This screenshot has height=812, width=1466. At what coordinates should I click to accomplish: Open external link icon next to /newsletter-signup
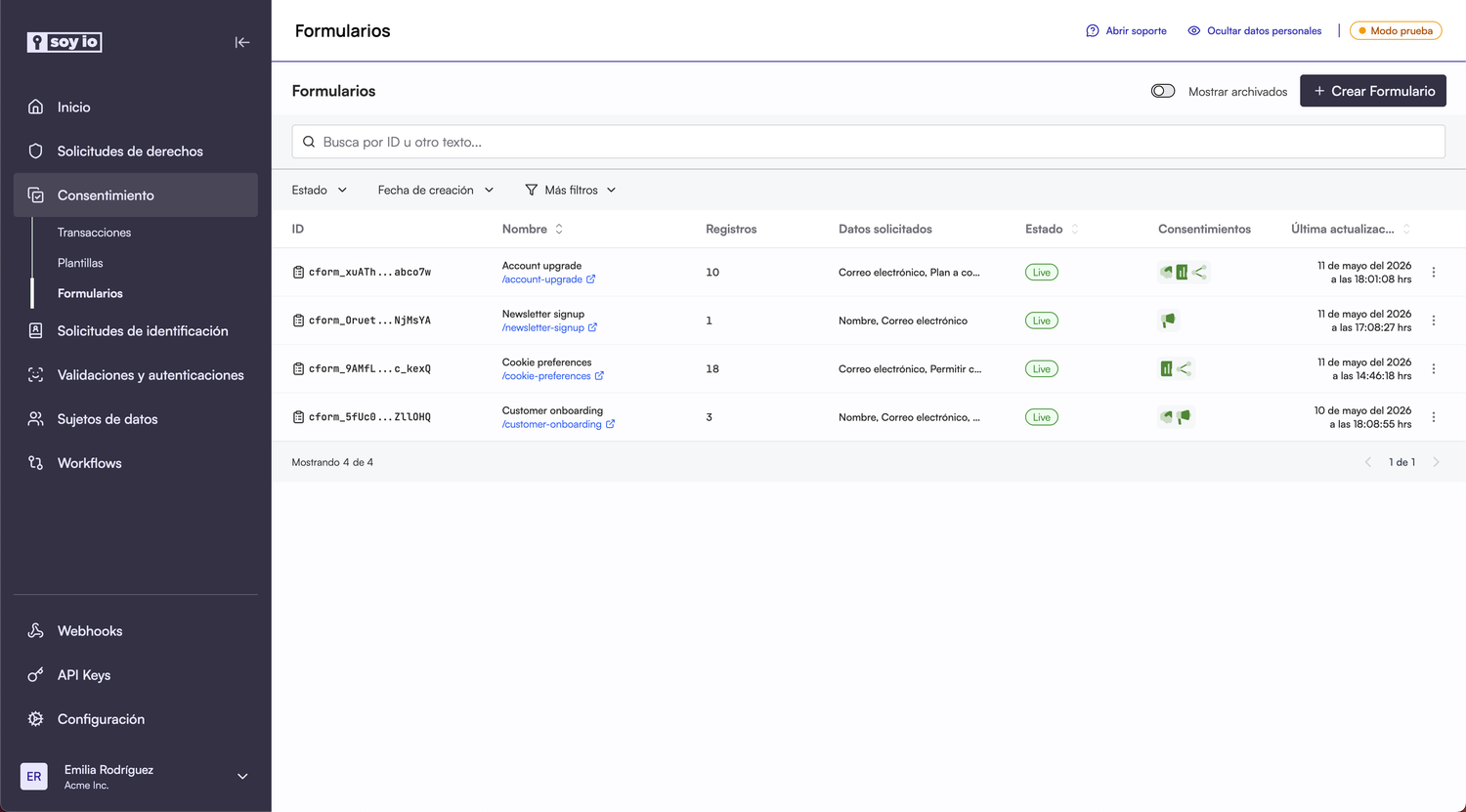(593, 327)
